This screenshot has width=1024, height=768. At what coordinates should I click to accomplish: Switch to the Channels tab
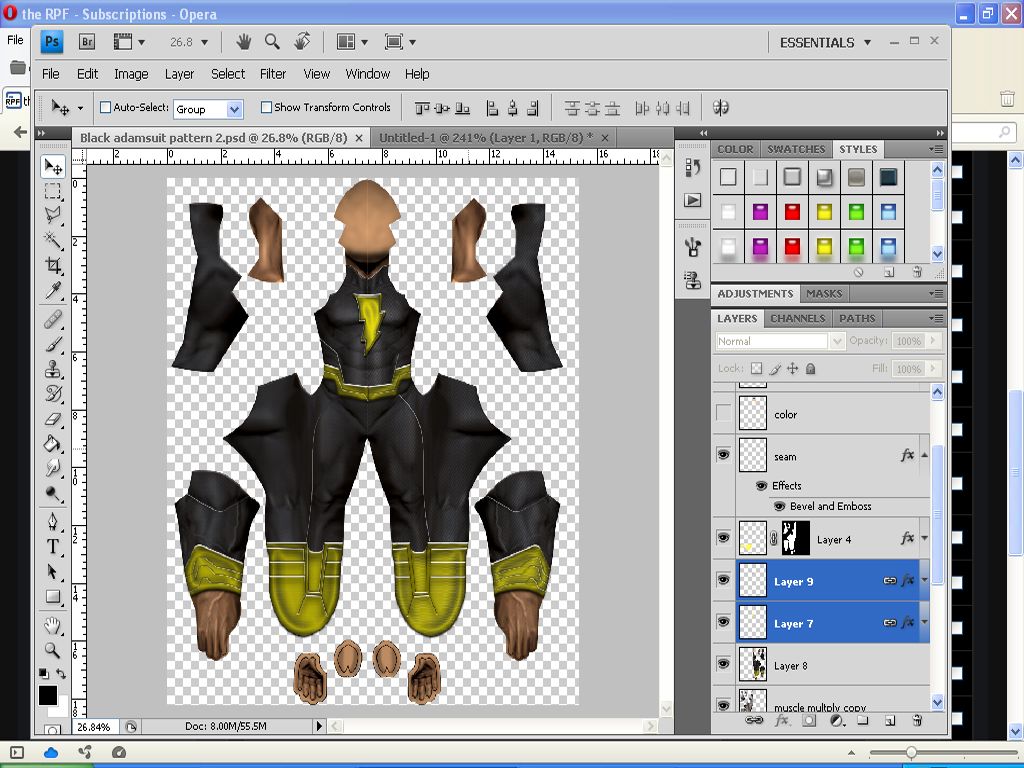797,318
